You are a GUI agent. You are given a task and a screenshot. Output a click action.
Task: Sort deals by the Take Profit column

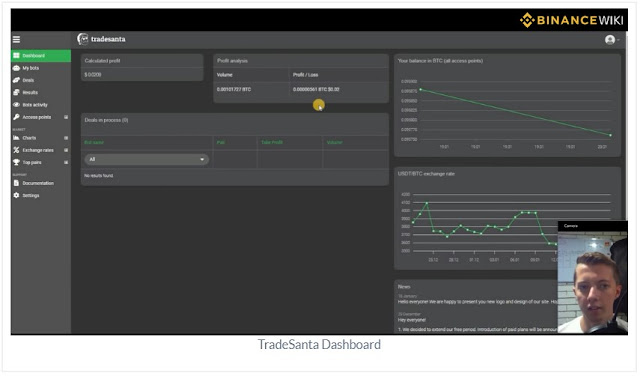pyautogui.click(x=272, y=142)
